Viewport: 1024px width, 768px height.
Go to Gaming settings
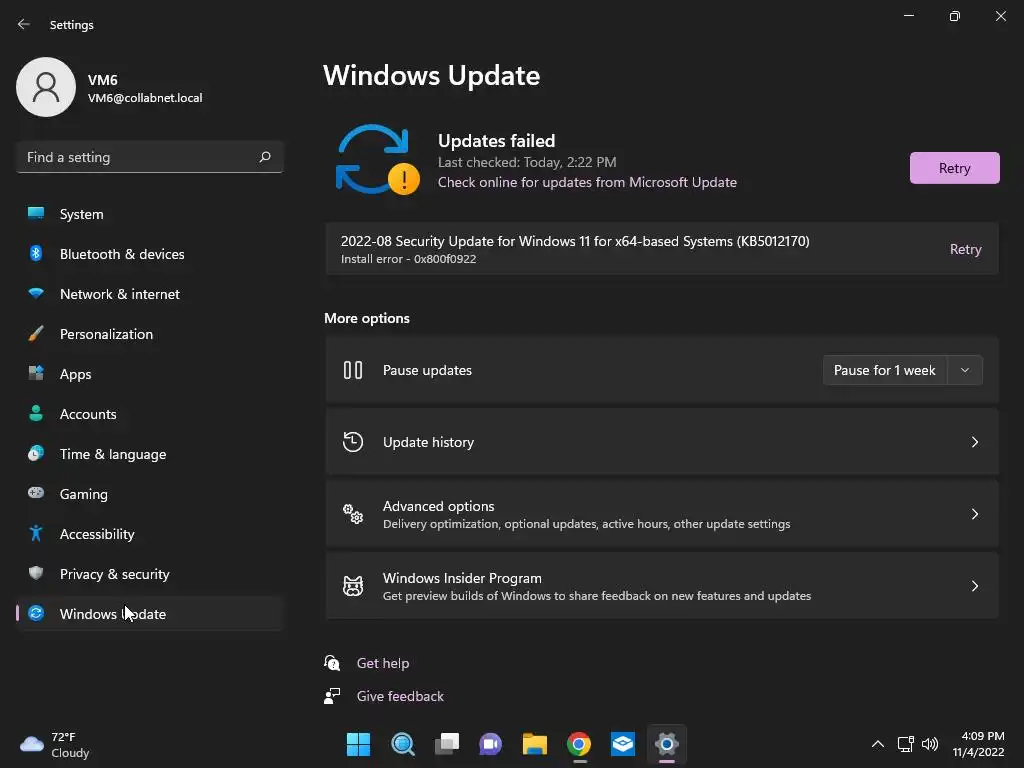[x=150, y=494]
